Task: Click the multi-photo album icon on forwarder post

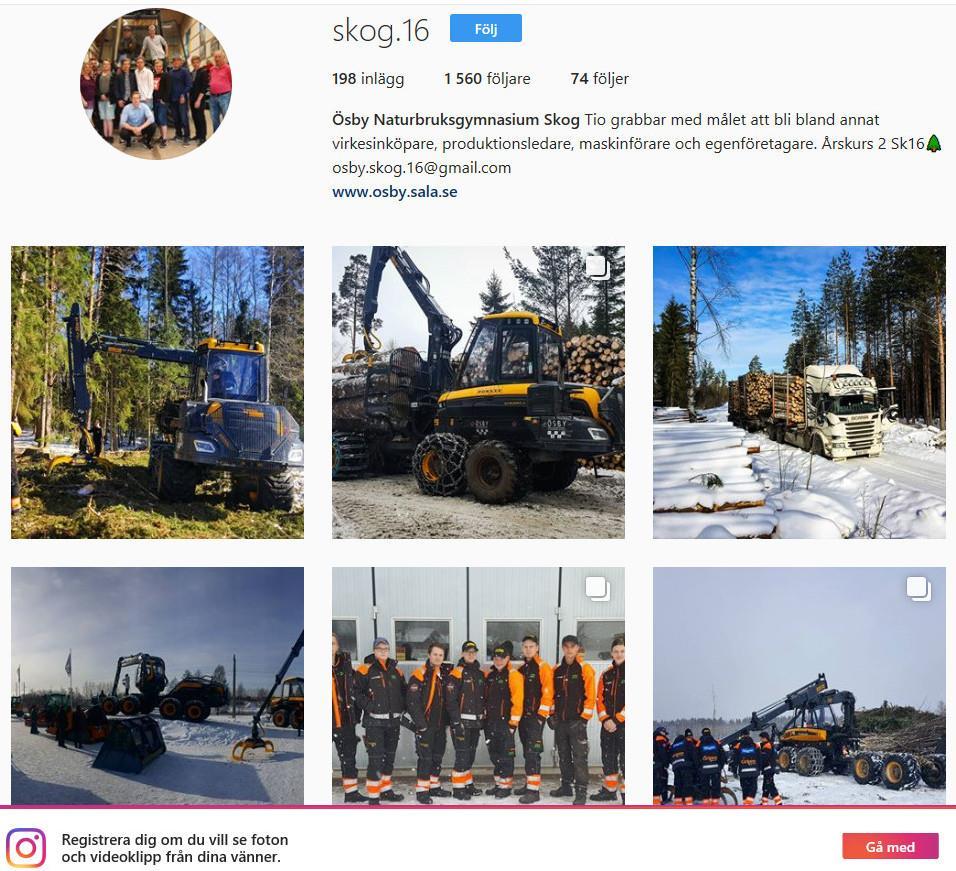Action: coord(598,268)
